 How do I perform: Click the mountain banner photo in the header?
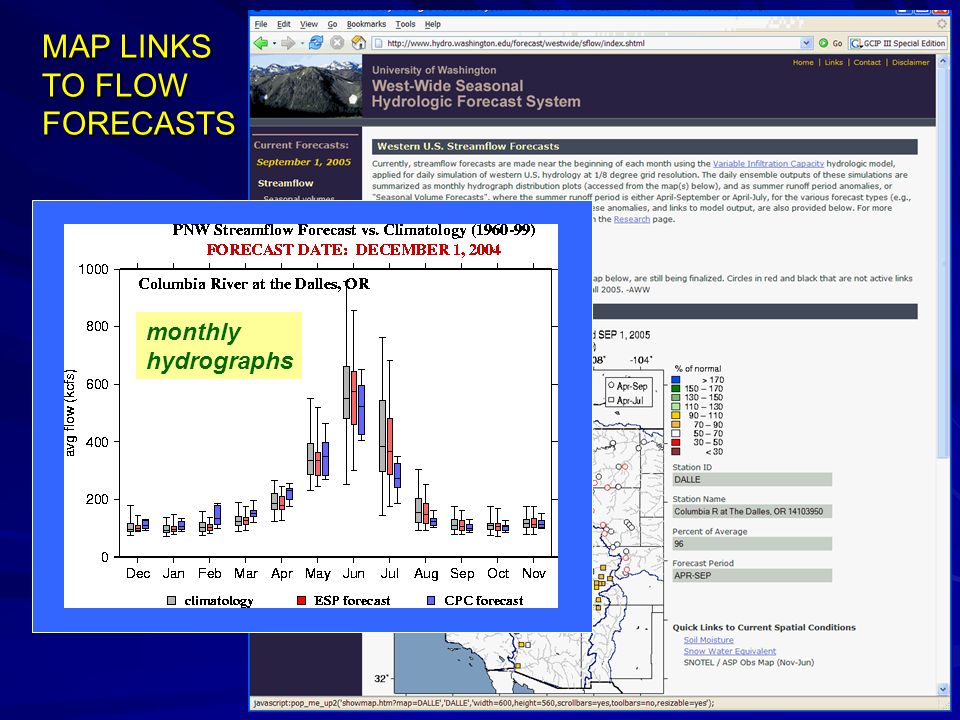[306, 86]
